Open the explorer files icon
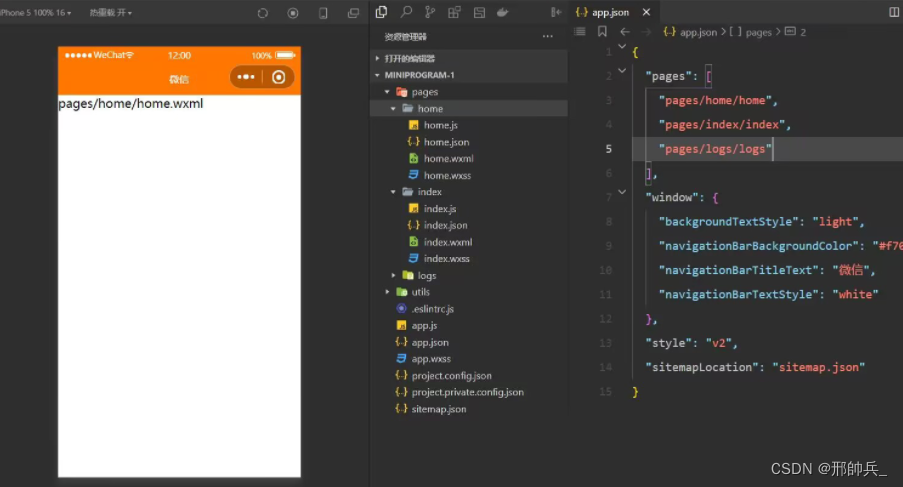The width and height of the screenshot is (903, 487). pos(381,12)
